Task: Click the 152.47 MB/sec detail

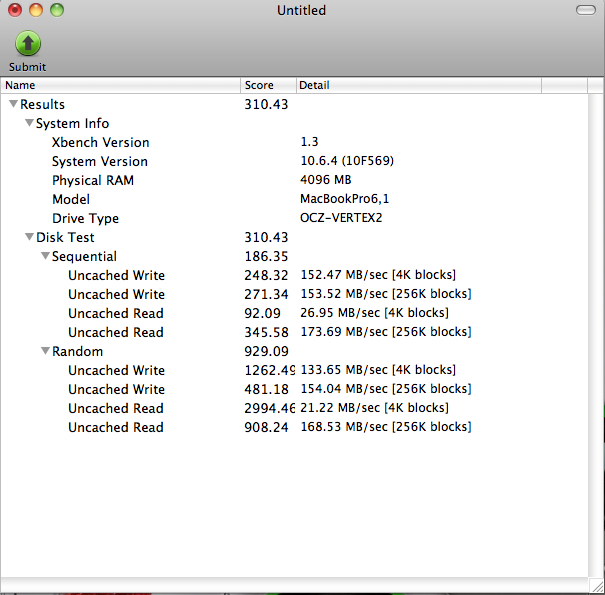Action: [x=378, y=275]
